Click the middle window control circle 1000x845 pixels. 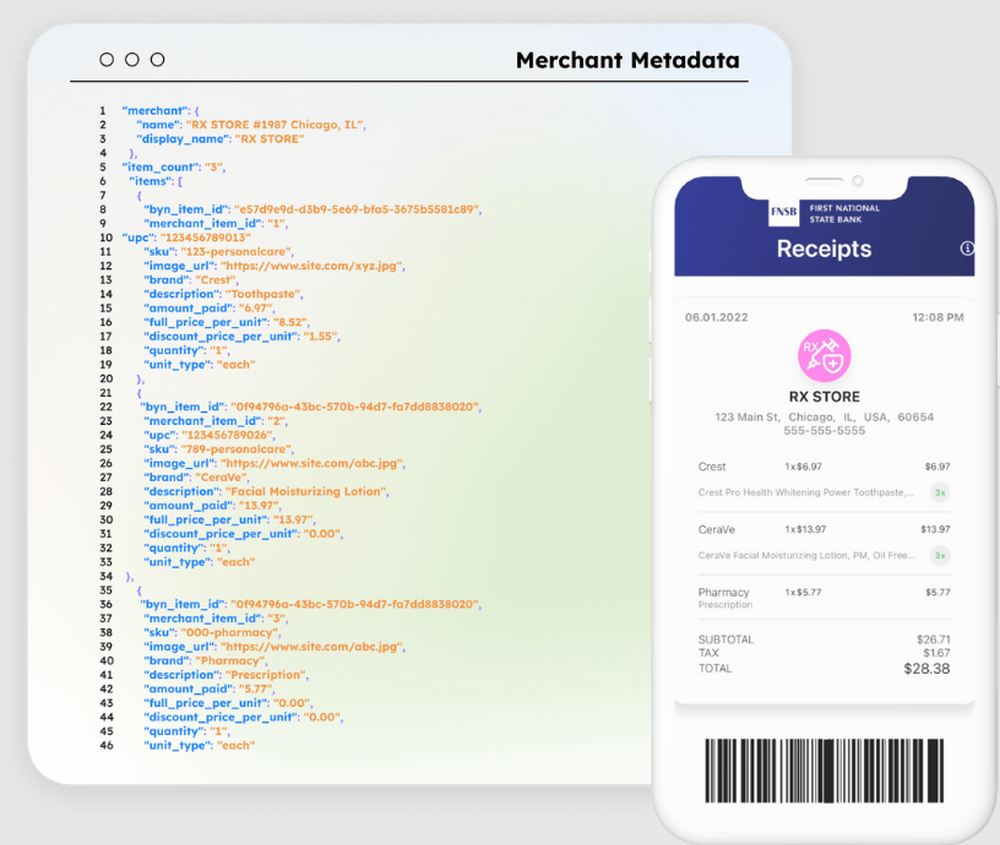coord(132,60)
